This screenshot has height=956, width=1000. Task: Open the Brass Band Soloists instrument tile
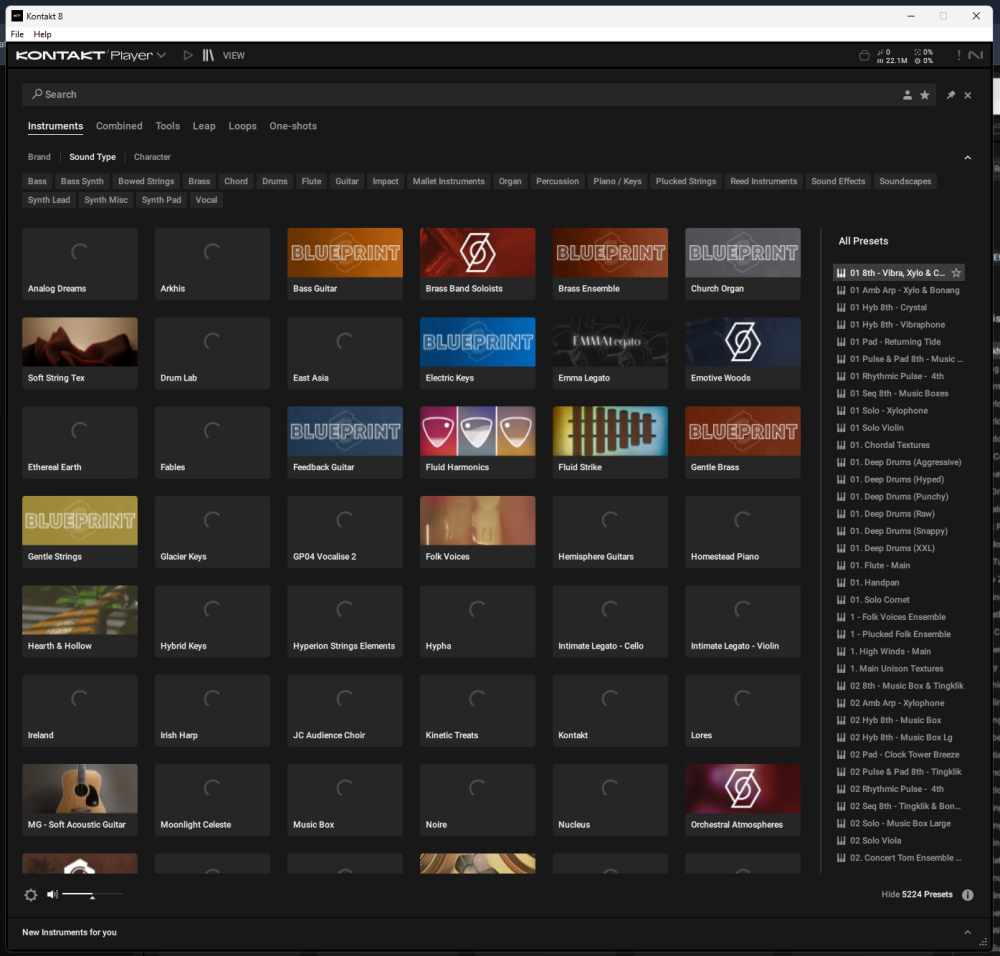pos(478,263)
